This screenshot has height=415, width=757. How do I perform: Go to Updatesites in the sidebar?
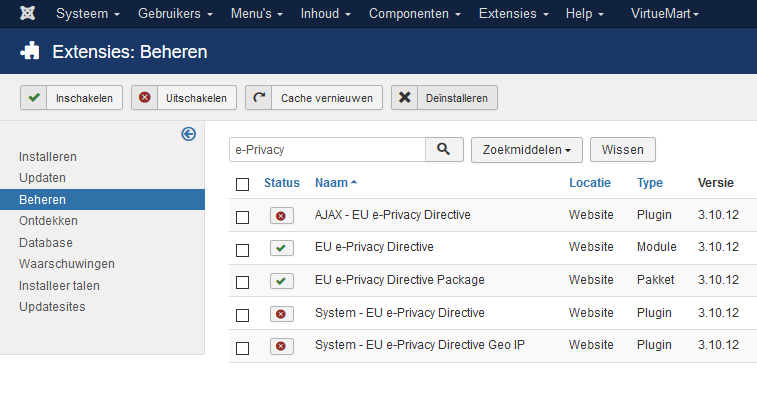coord(52,307)
